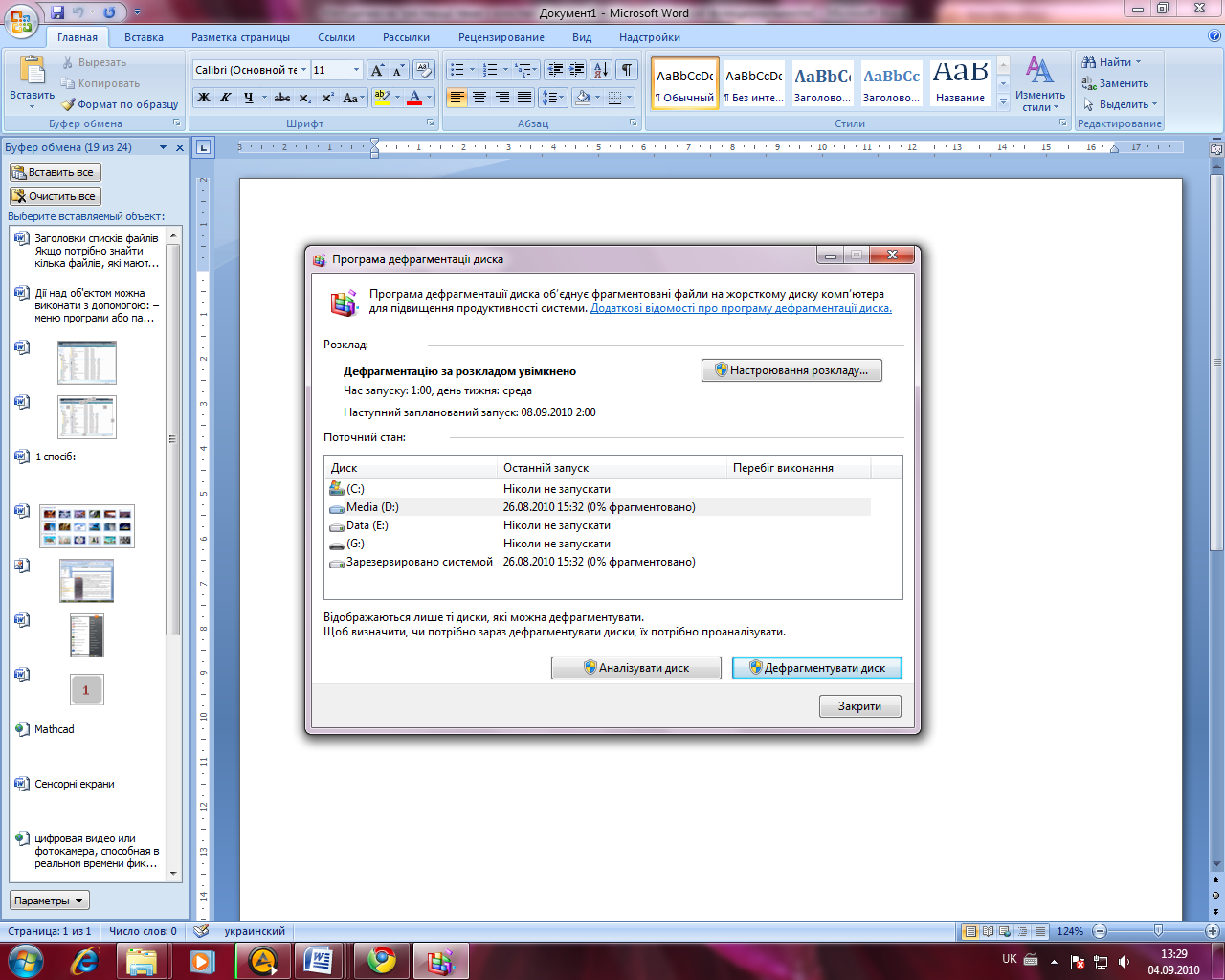
Task: Open the Разметка страницы tab
Action: tap(240, 37)
